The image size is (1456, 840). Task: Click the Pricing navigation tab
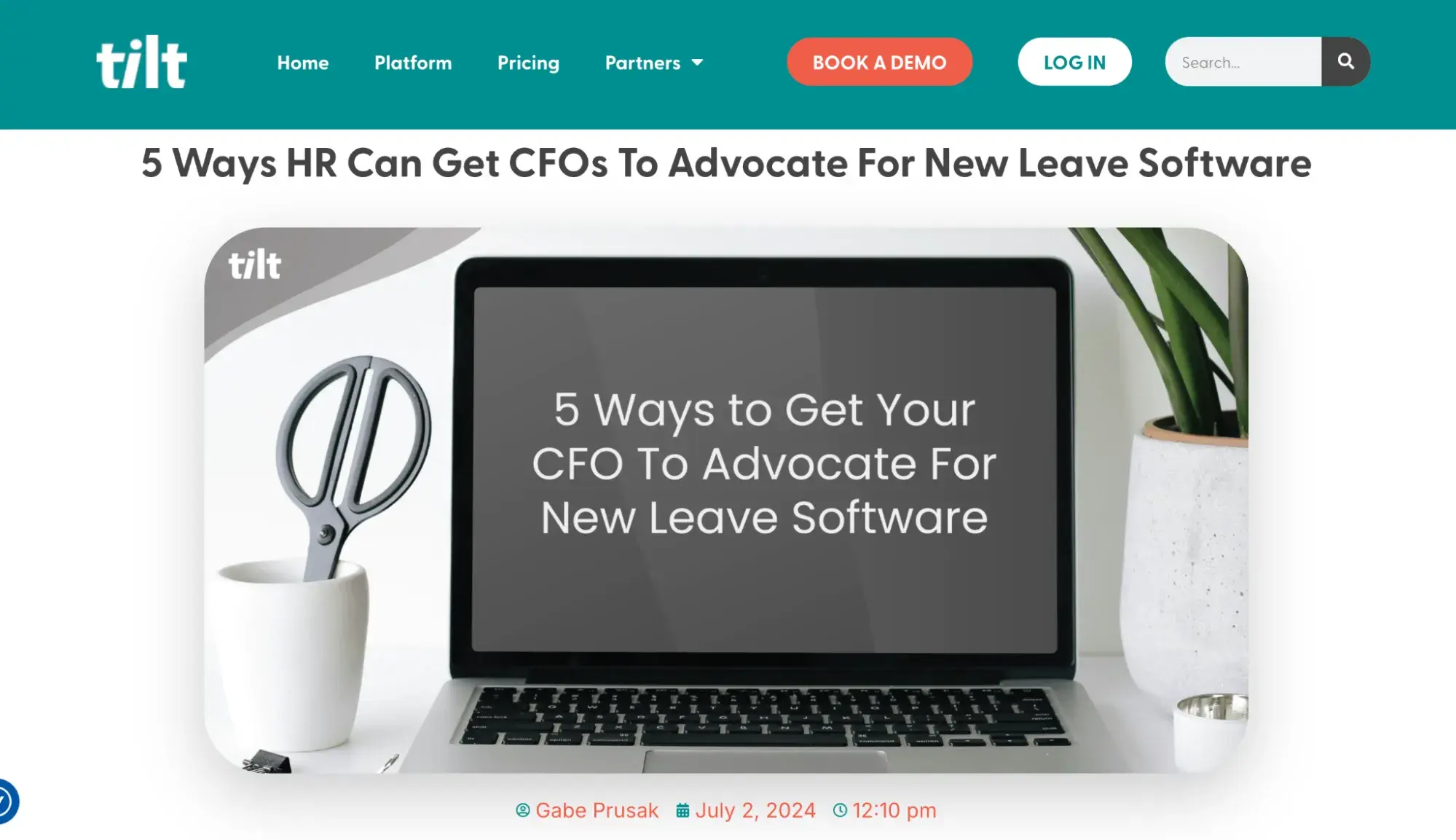[x=528, y=62]
